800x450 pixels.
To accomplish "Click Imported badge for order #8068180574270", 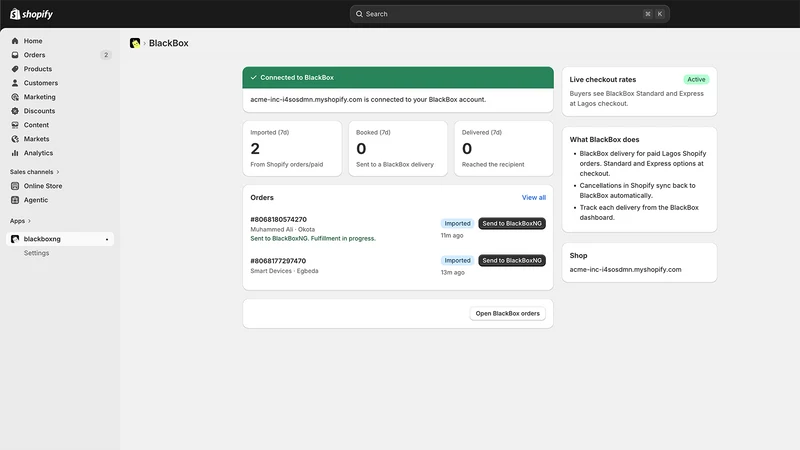I will click(x=457, y=223).
